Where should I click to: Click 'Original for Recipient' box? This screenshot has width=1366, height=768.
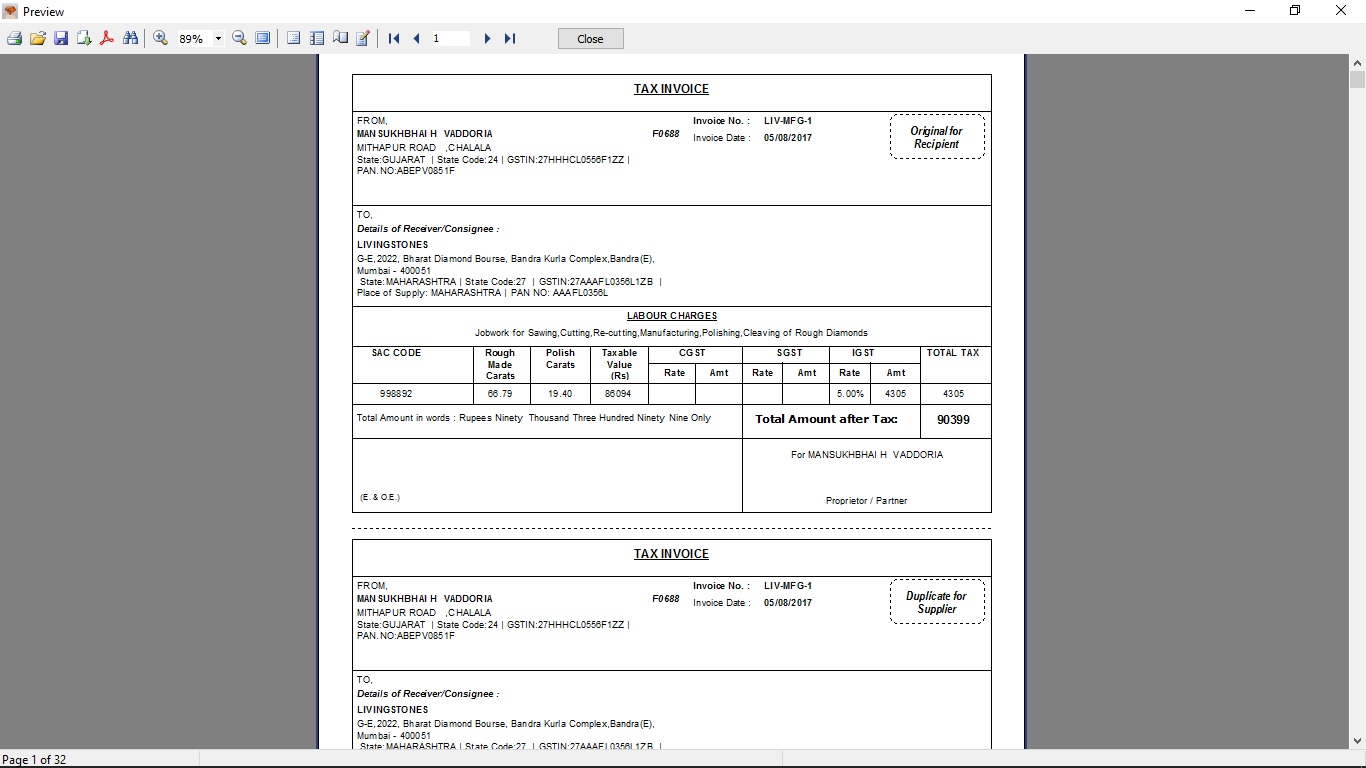point(937,137)
